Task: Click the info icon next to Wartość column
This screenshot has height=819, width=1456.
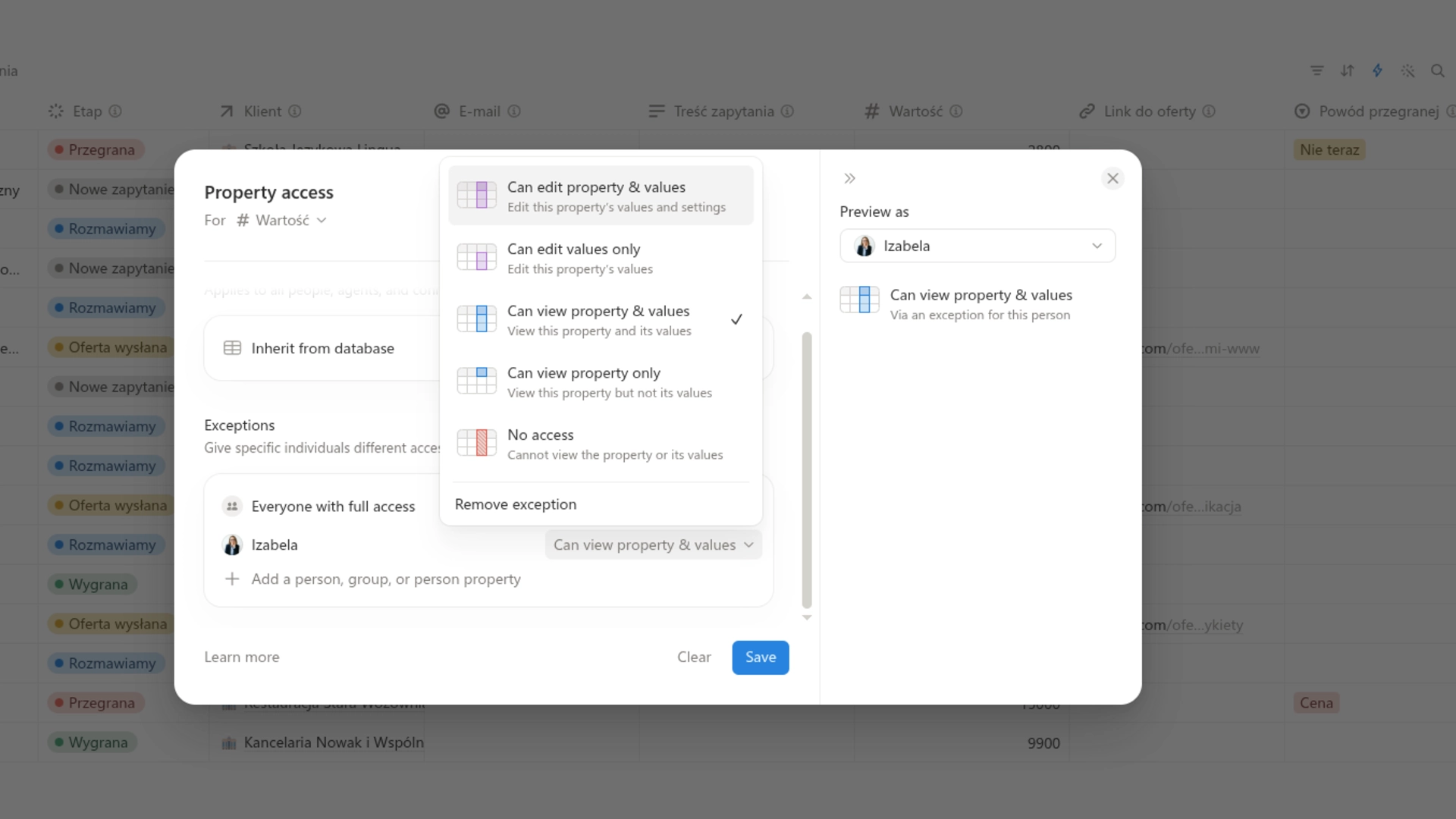Action: 956,111
